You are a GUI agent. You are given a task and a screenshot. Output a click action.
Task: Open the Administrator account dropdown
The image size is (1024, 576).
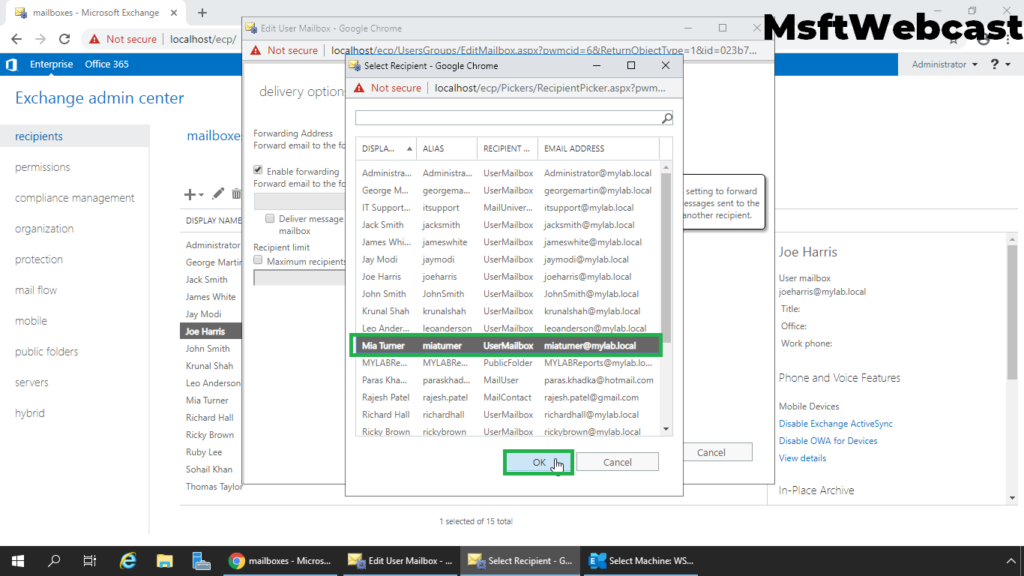tap(944, 64)
